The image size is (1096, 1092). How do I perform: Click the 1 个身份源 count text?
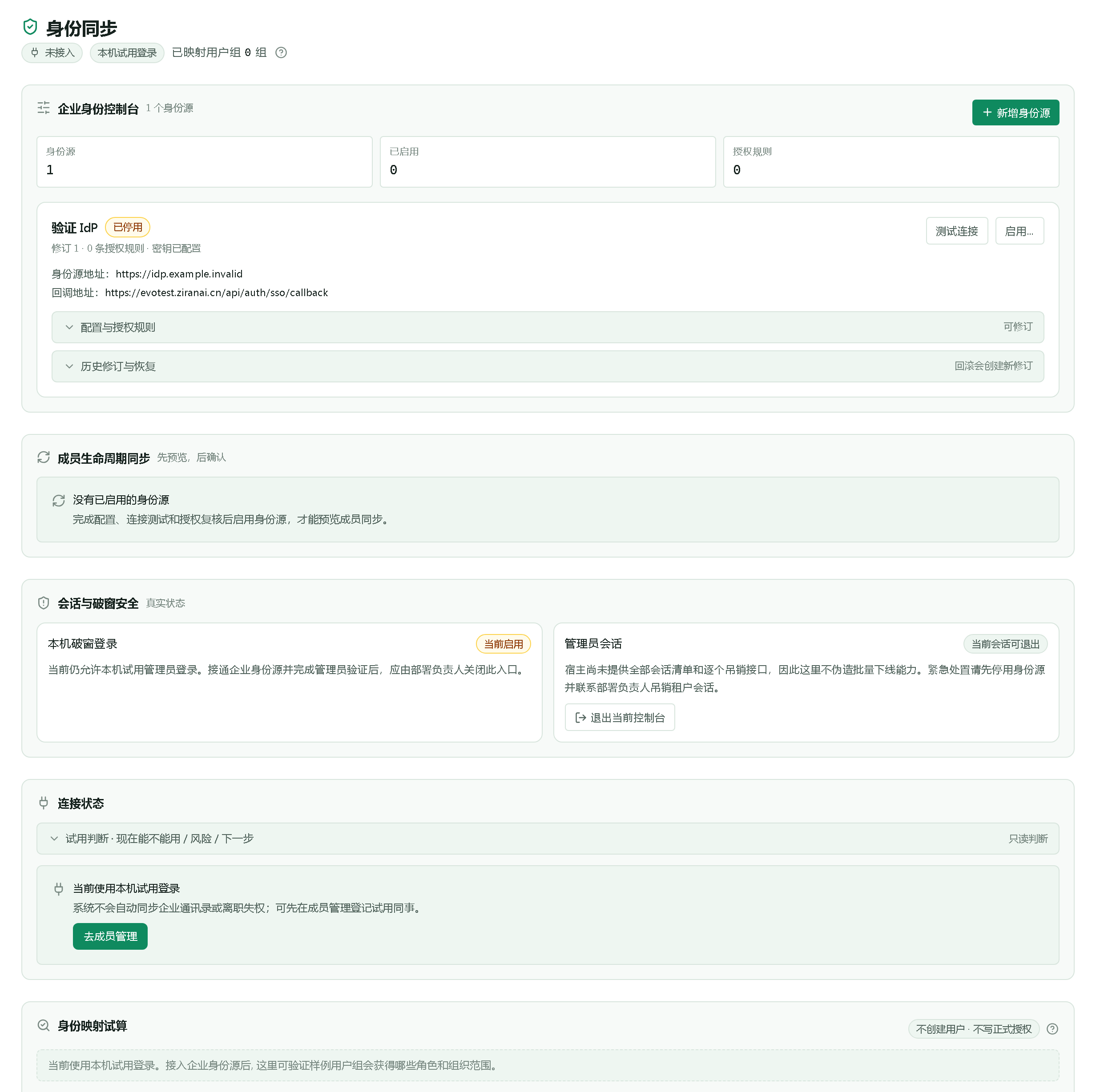coord(169,108)
